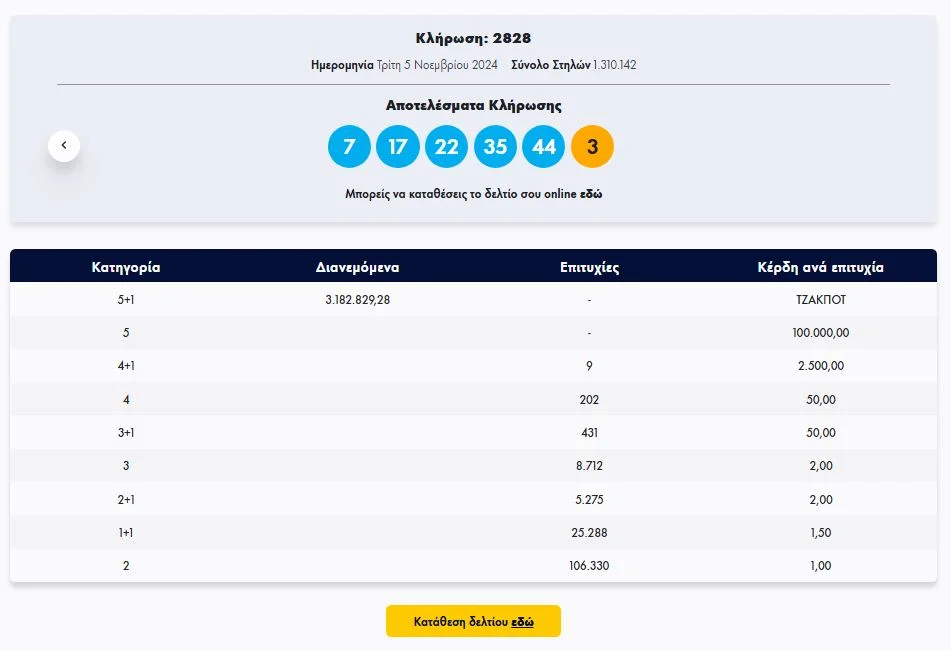Click the previous draw arrow button
The width and height of the screenshot is (951, 650).
(64, 146)
